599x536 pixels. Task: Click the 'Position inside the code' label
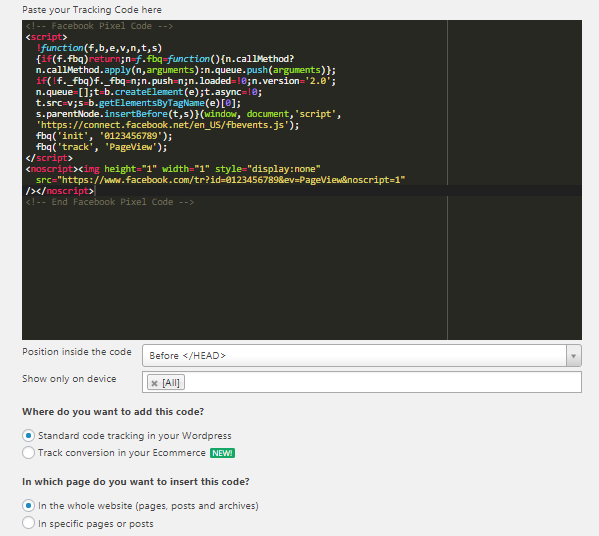click(77, 352)
